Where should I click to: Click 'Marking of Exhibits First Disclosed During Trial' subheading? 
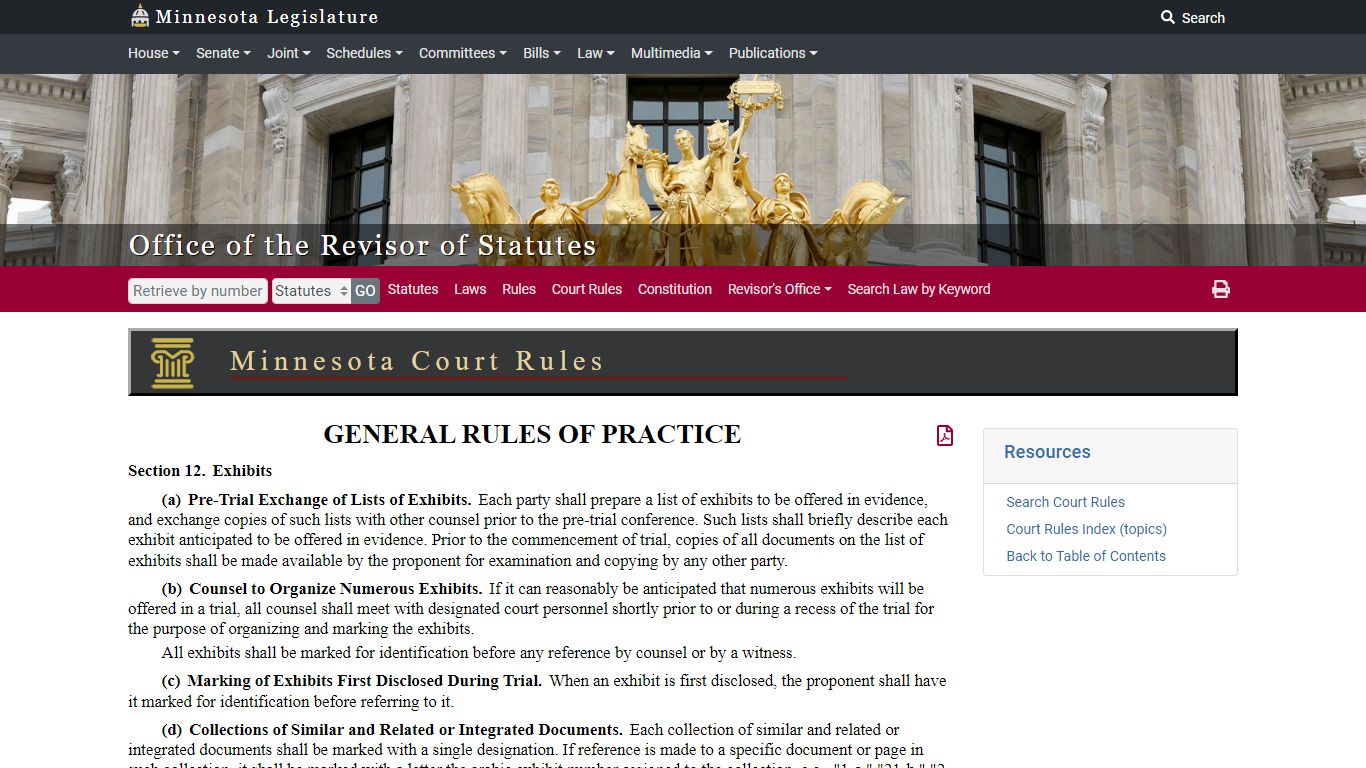pyautogui.click(x=365, y=681)
